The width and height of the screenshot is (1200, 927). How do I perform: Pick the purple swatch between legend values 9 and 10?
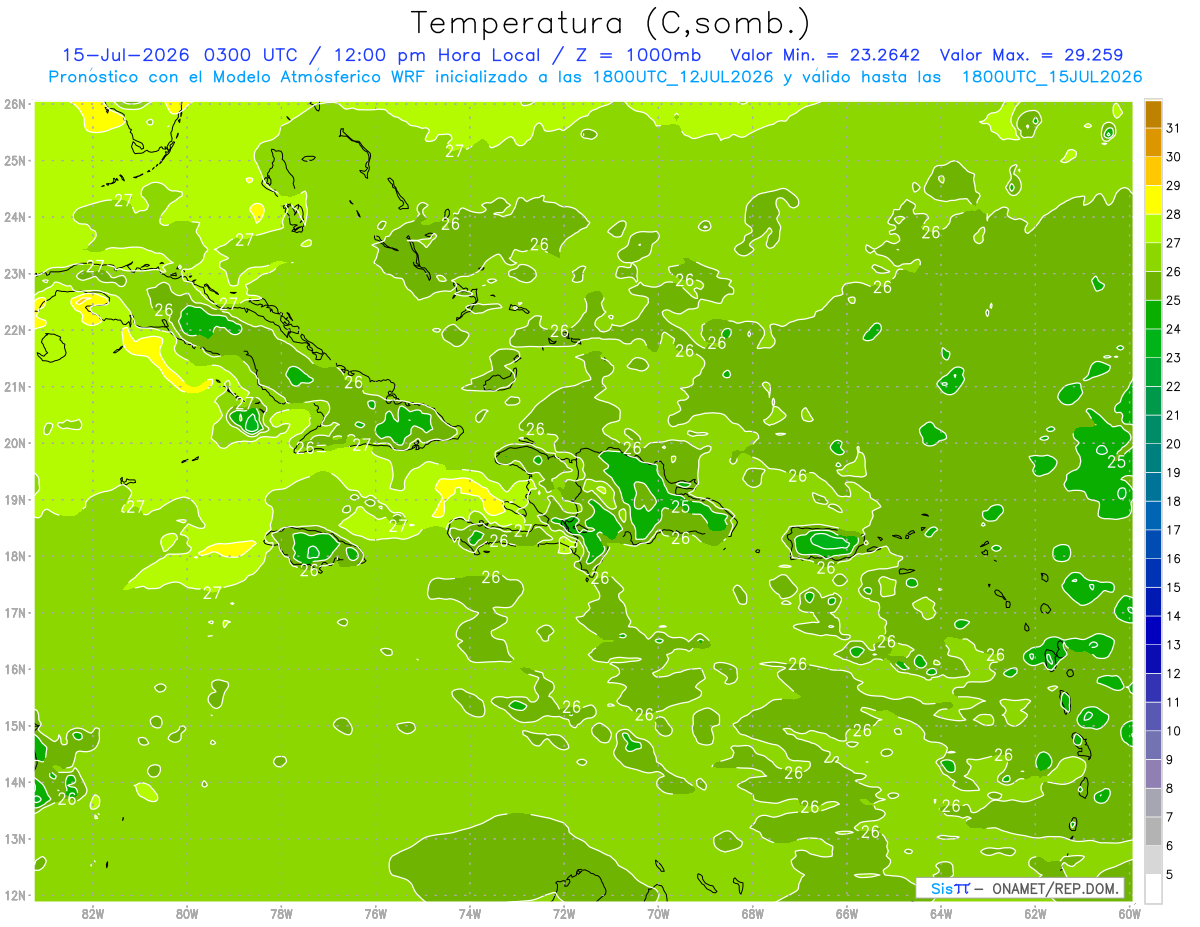pos(1153,745)
